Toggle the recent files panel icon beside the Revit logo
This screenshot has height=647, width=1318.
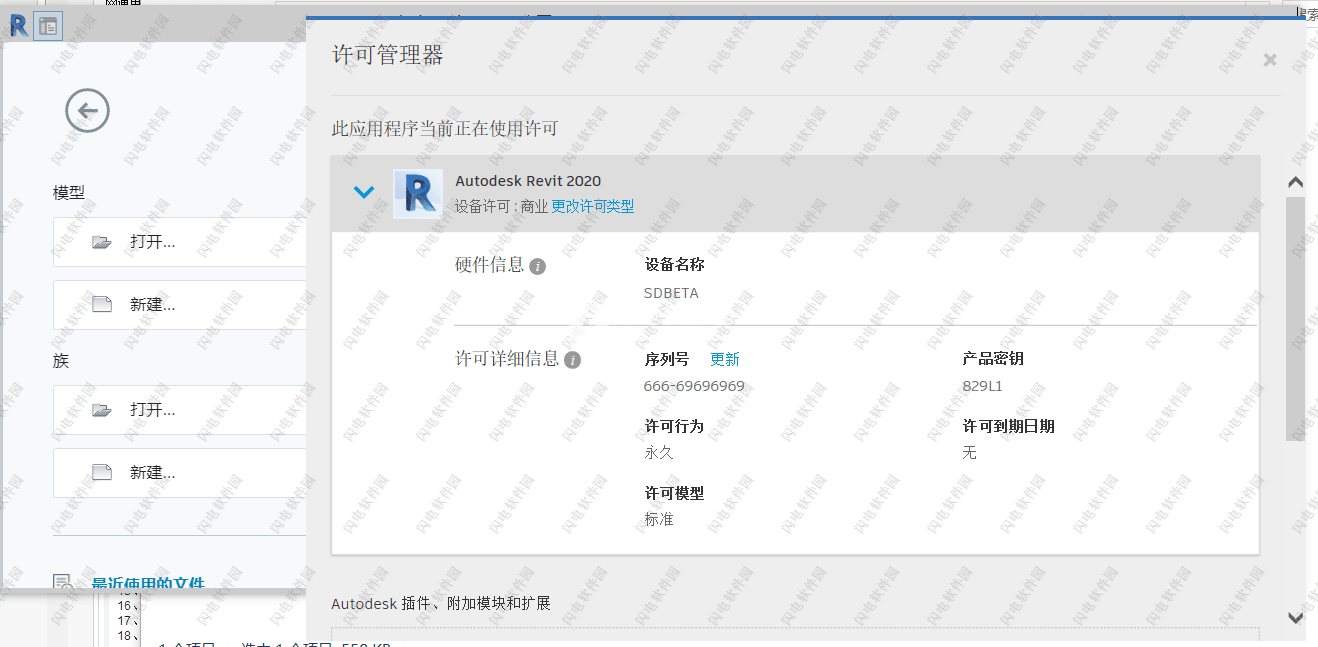48,26
